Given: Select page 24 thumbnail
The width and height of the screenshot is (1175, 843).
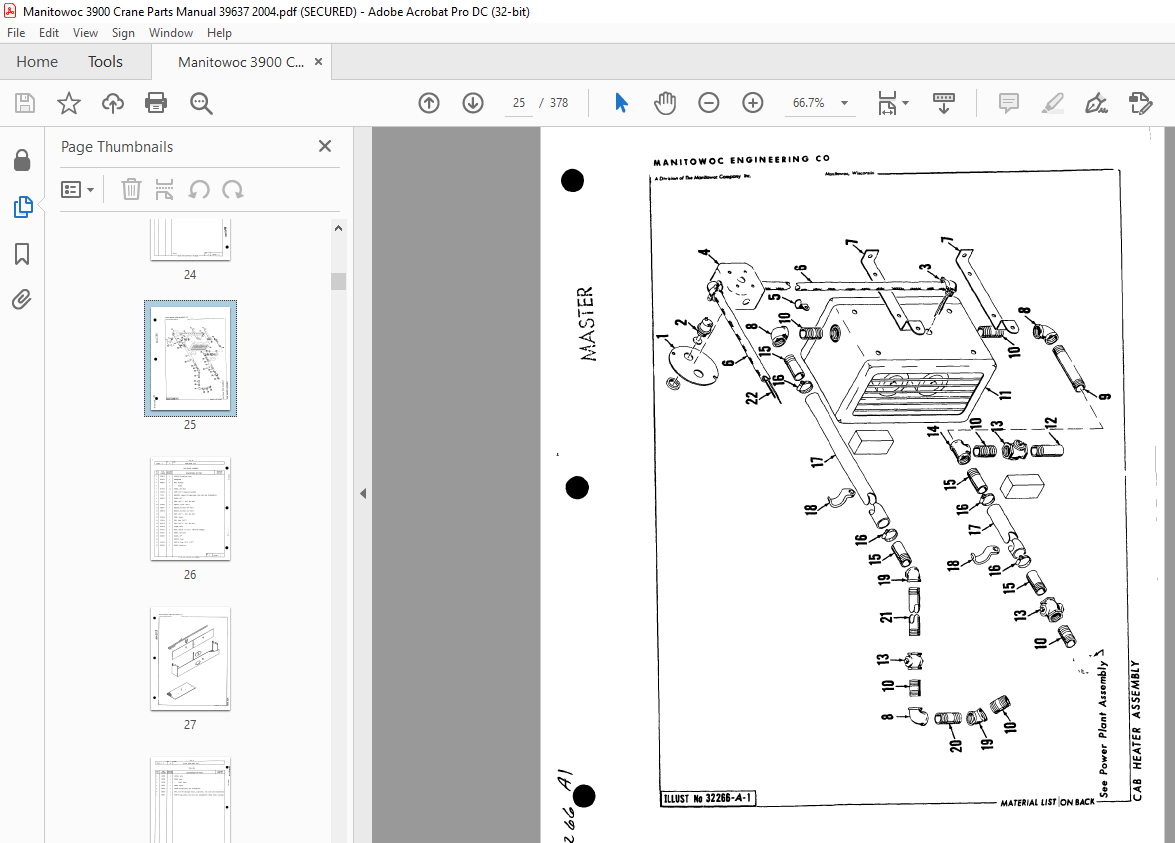Looking at the screenshot, I should (x=190, y=240).
